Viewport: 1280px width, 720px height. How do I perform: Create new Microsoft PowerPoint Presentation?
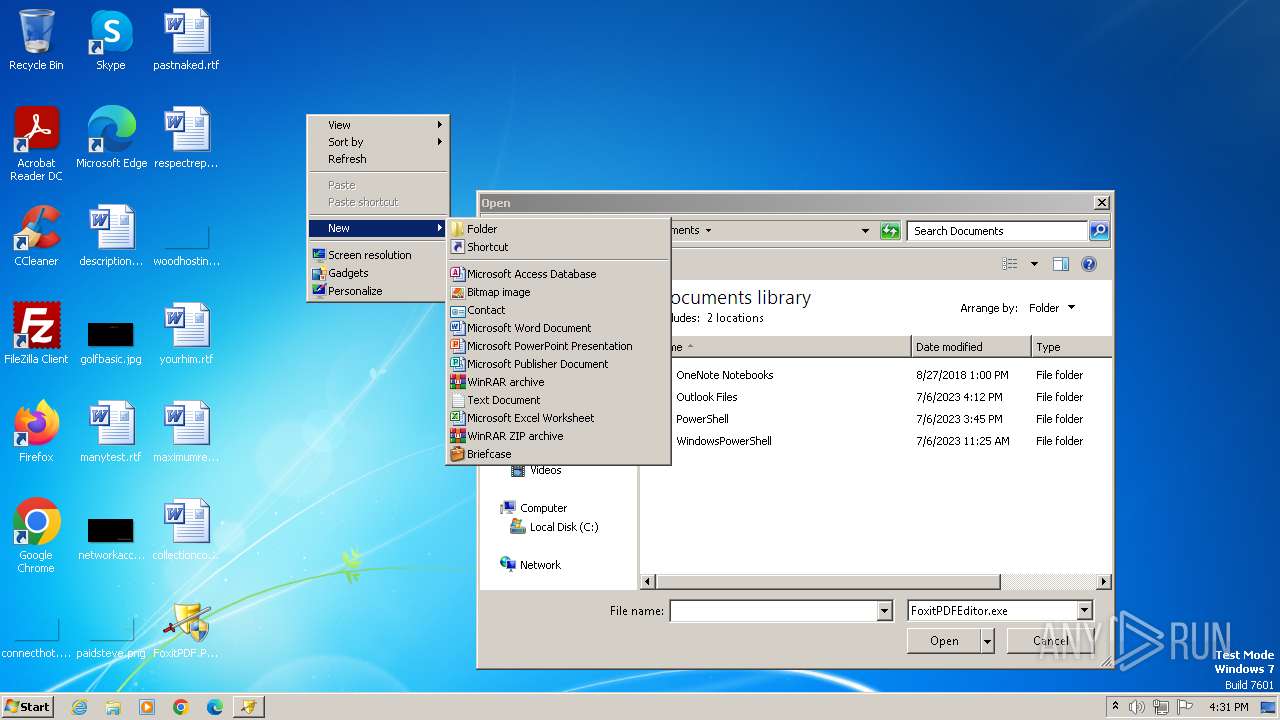point(558,346)
